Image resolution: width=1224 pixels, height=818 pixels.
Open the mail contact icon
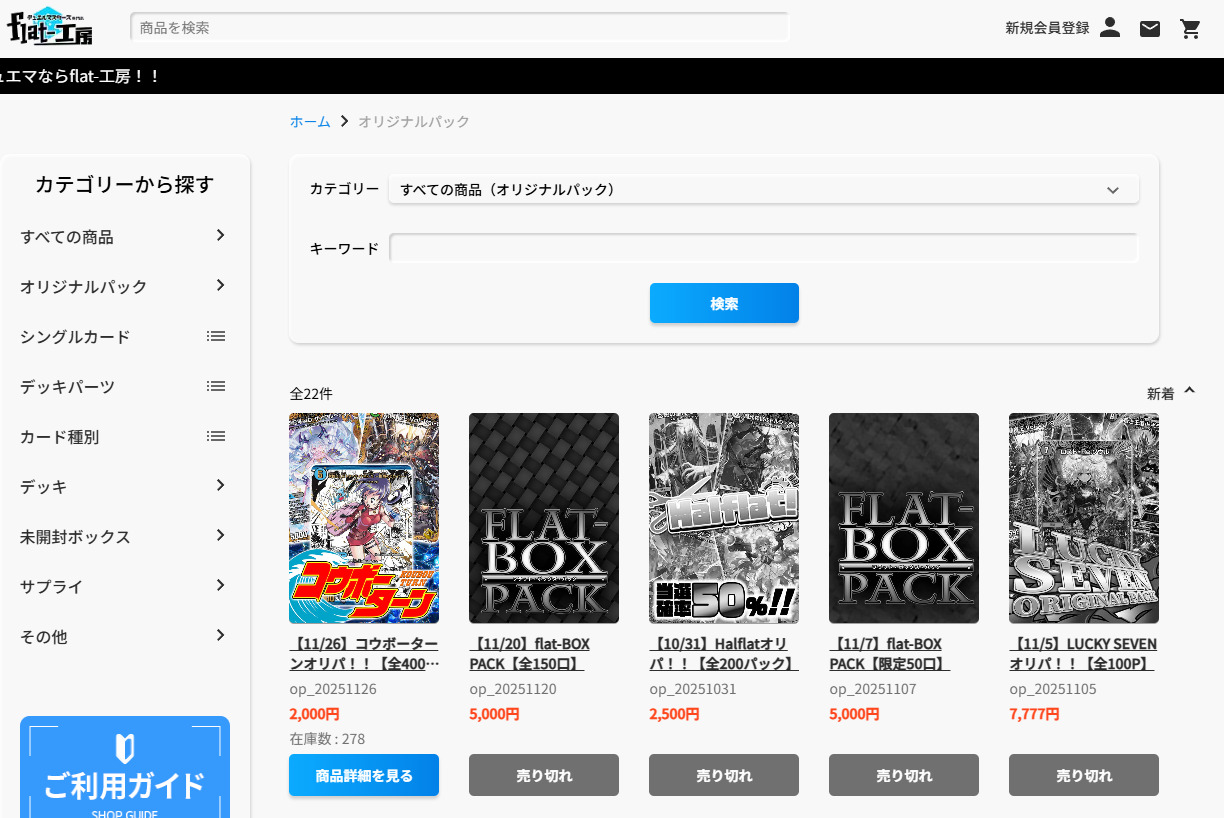tap(1150, 28)
